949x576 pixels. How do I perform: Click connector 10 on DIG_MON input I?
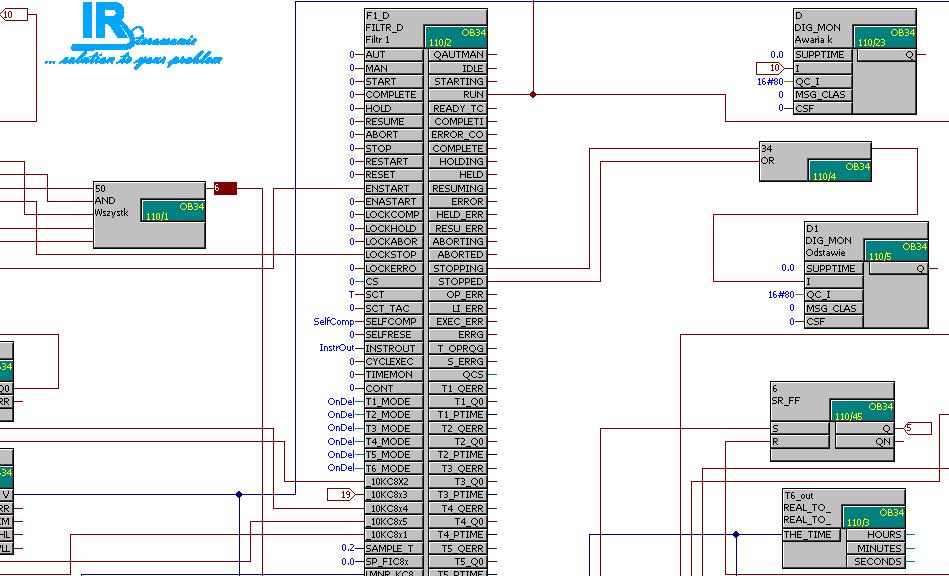[x=774, y=68]
